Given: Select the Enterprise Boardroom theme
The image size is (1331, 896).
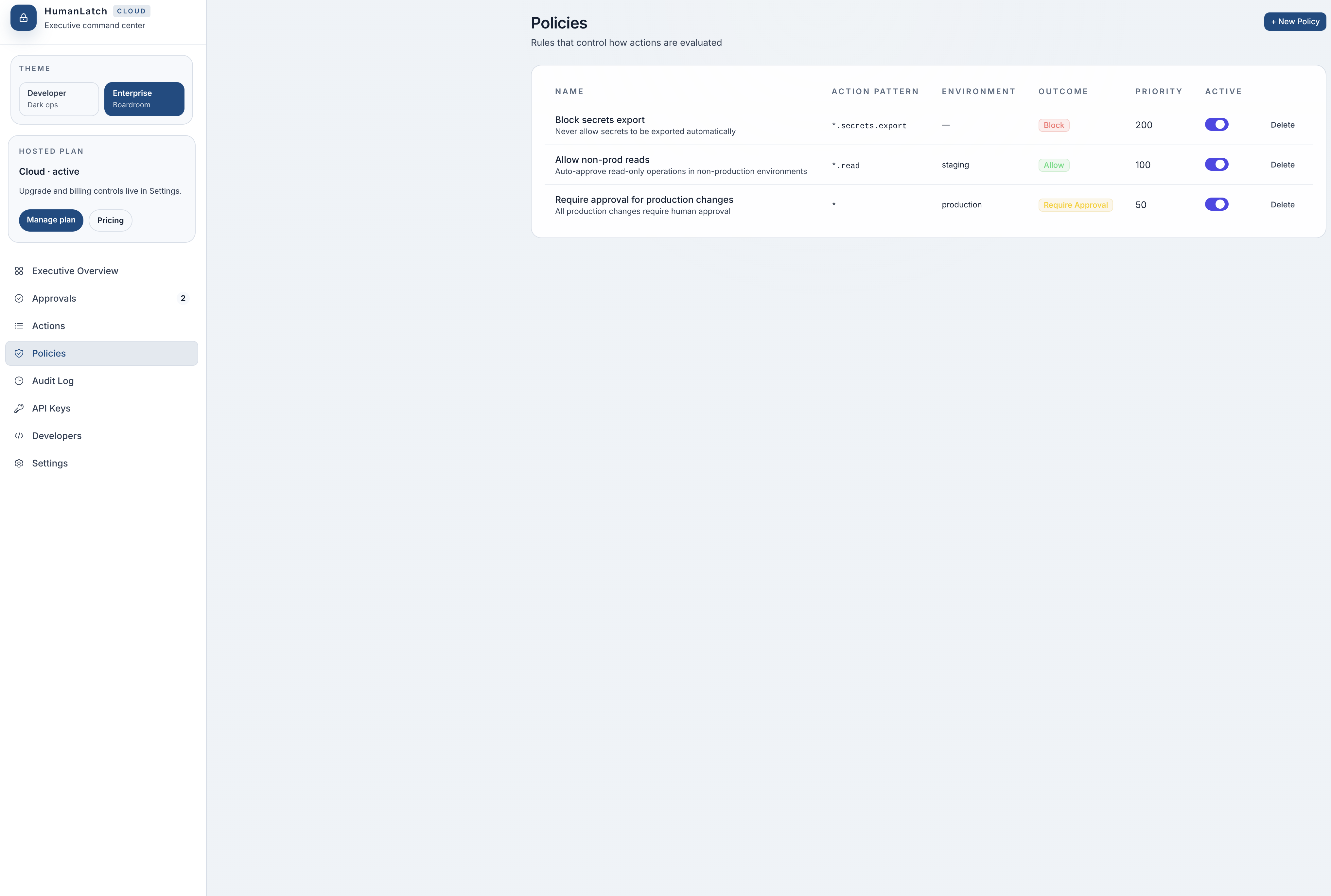Looking at the screenshot, I should click(144, 99).
